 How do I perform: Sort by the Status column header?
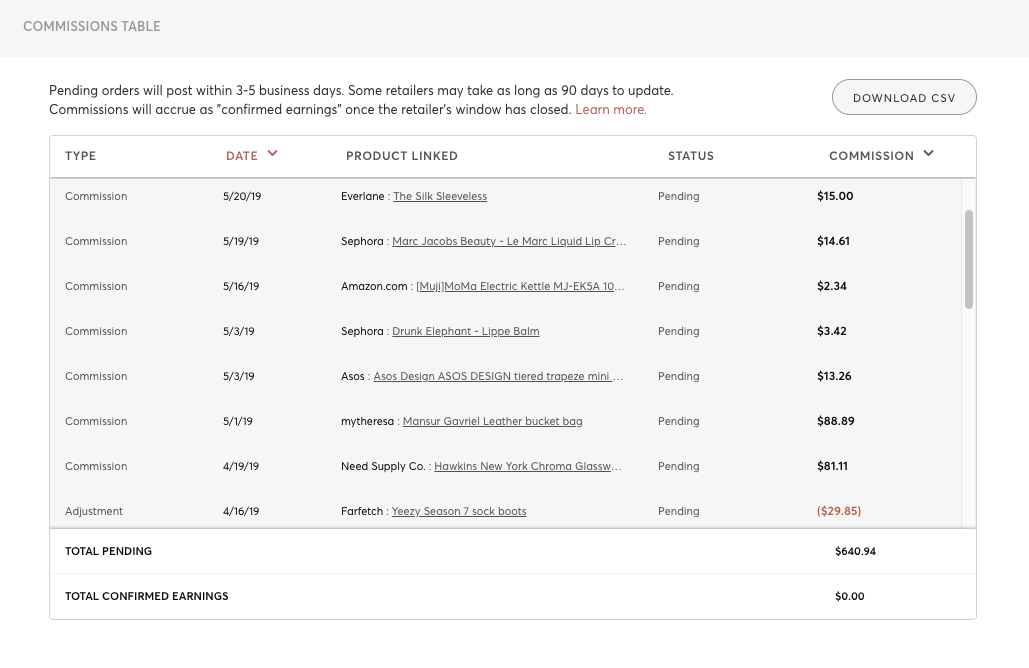691,156
